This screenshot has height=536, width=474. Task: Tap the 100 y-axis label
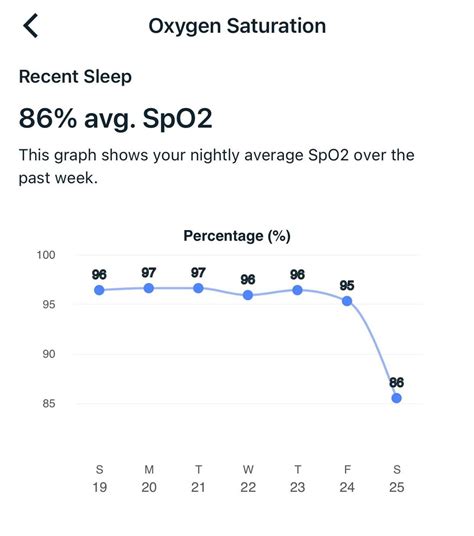46,255
